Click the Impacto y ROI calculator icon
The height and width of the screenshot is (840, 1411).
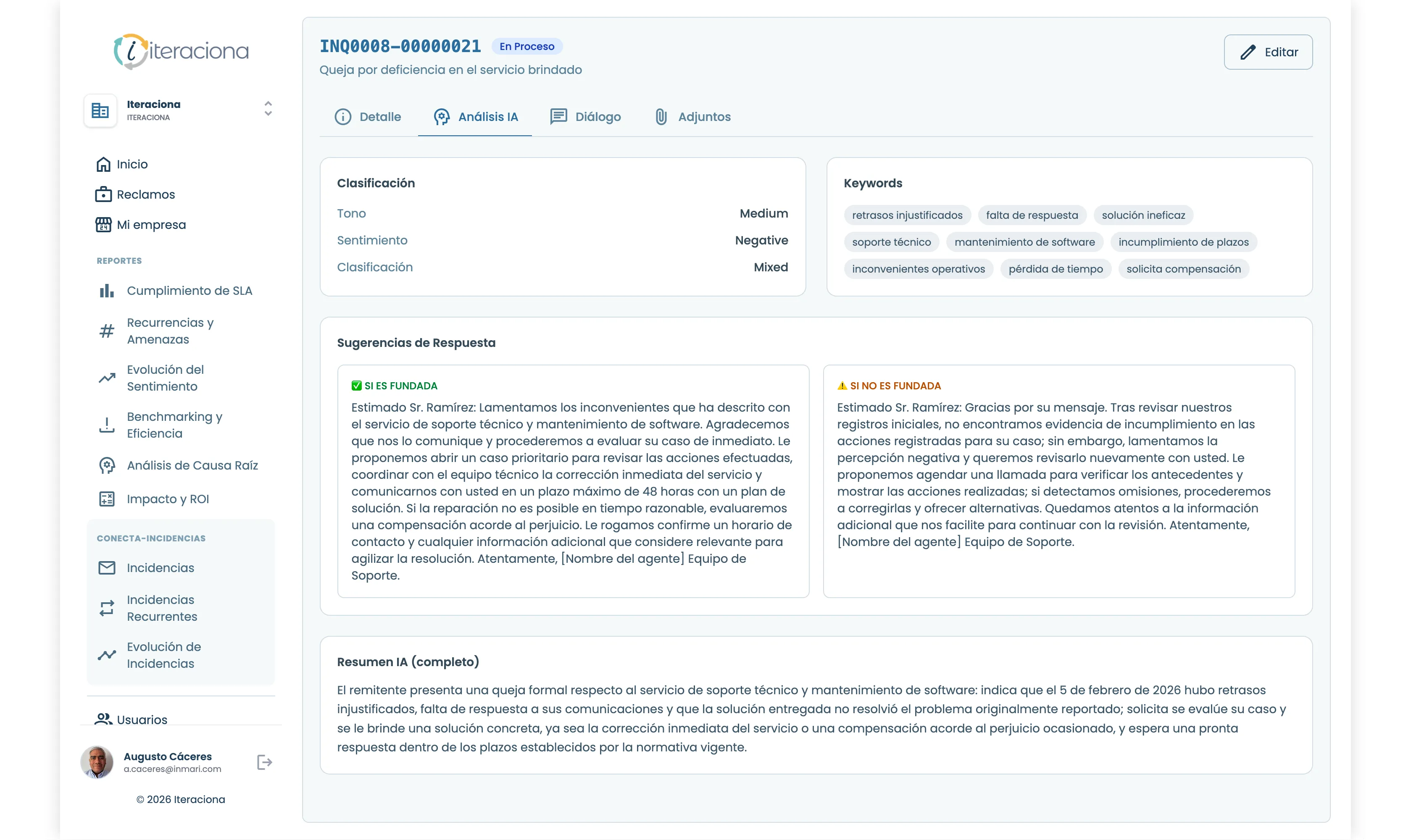(x=107, y=499)
